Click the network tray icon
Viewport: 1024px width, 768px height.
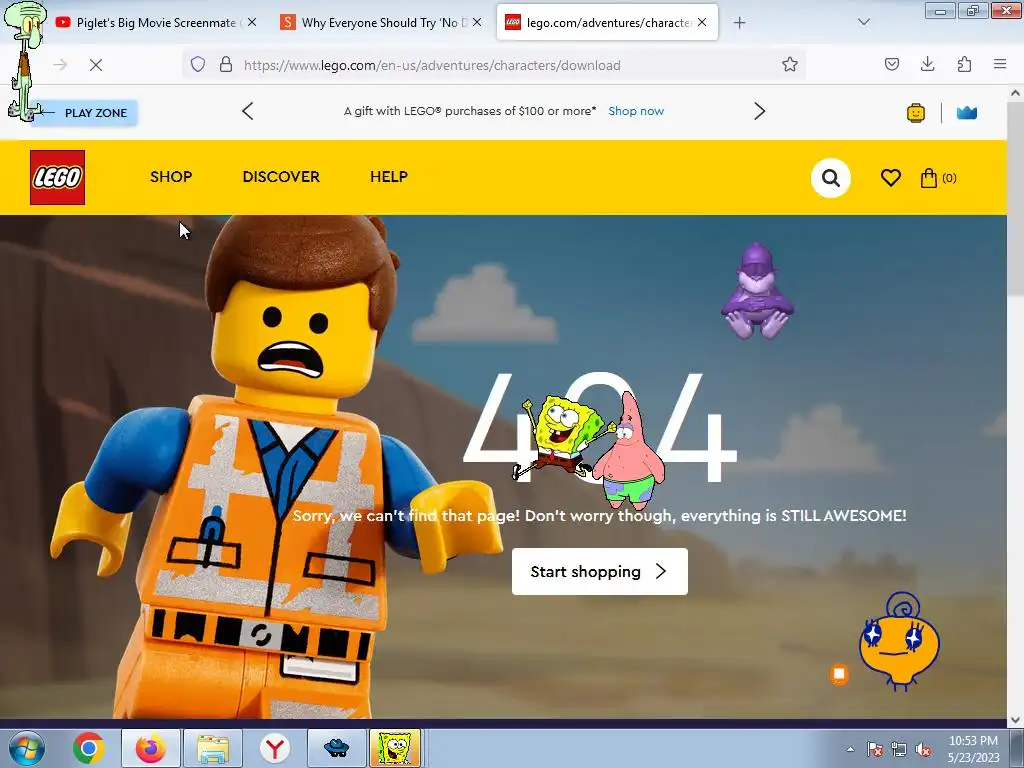(x=899, y=749)
